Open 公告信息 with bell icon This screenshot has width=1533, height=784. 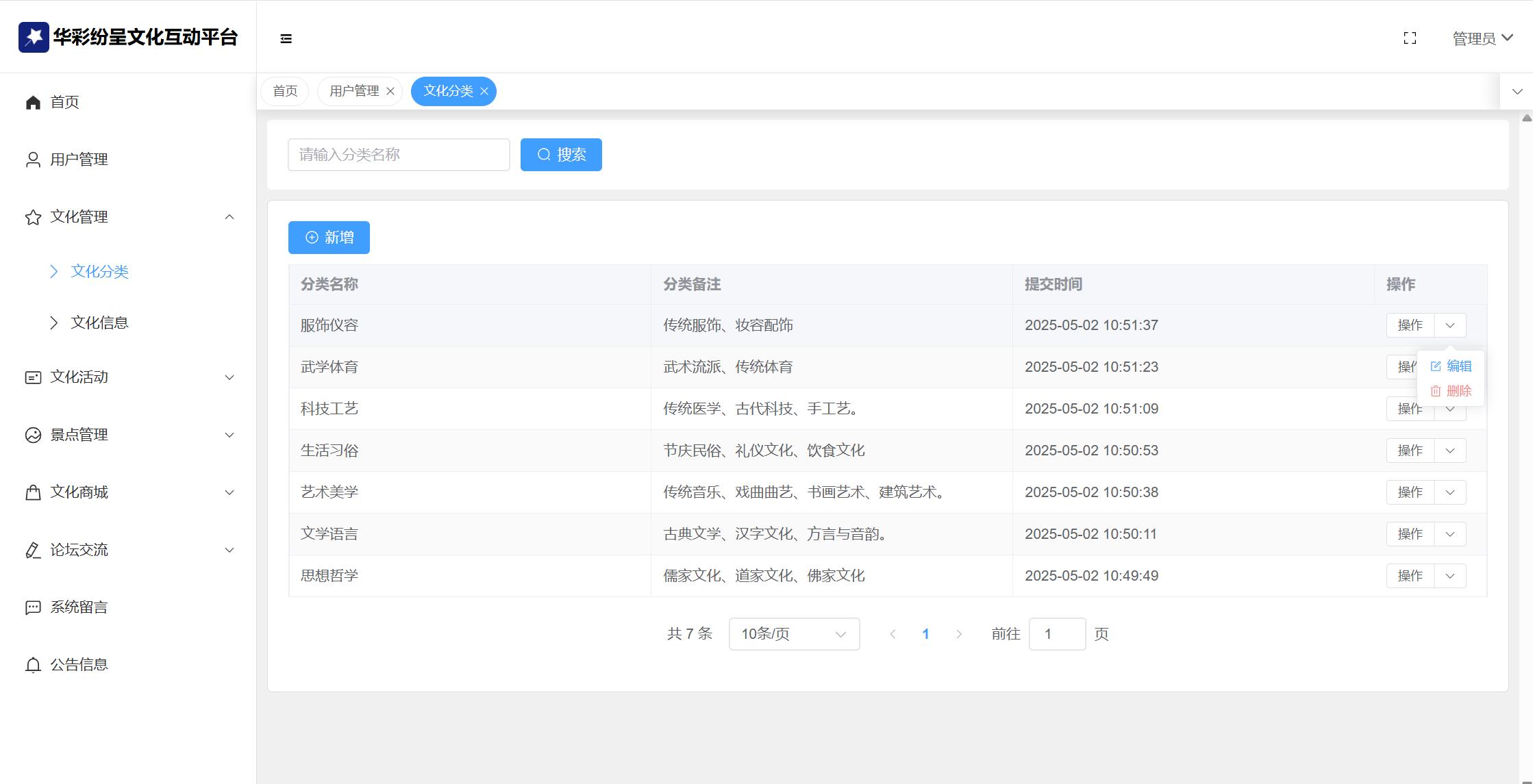click(x=79, y=665)
